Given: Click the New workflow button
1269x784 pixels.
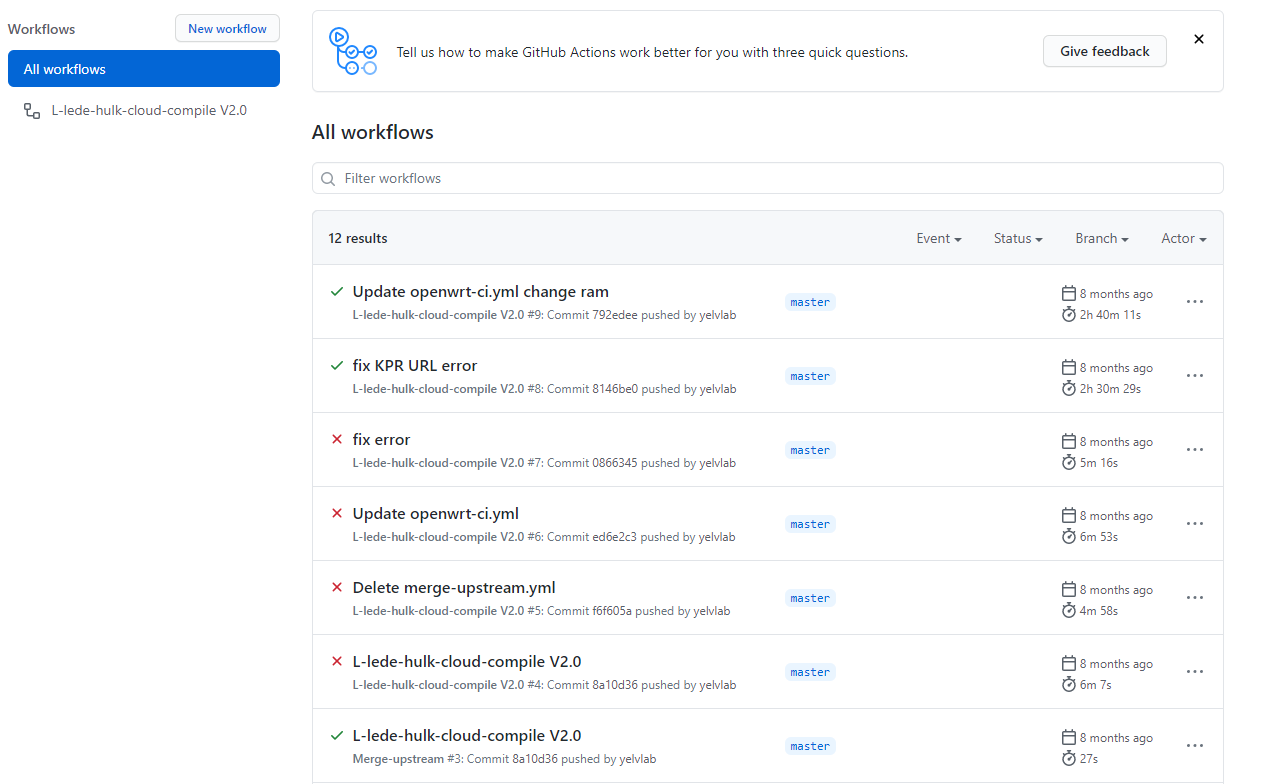Looking at the screenshot, I should pyautogui.click(x=227, y=29).
